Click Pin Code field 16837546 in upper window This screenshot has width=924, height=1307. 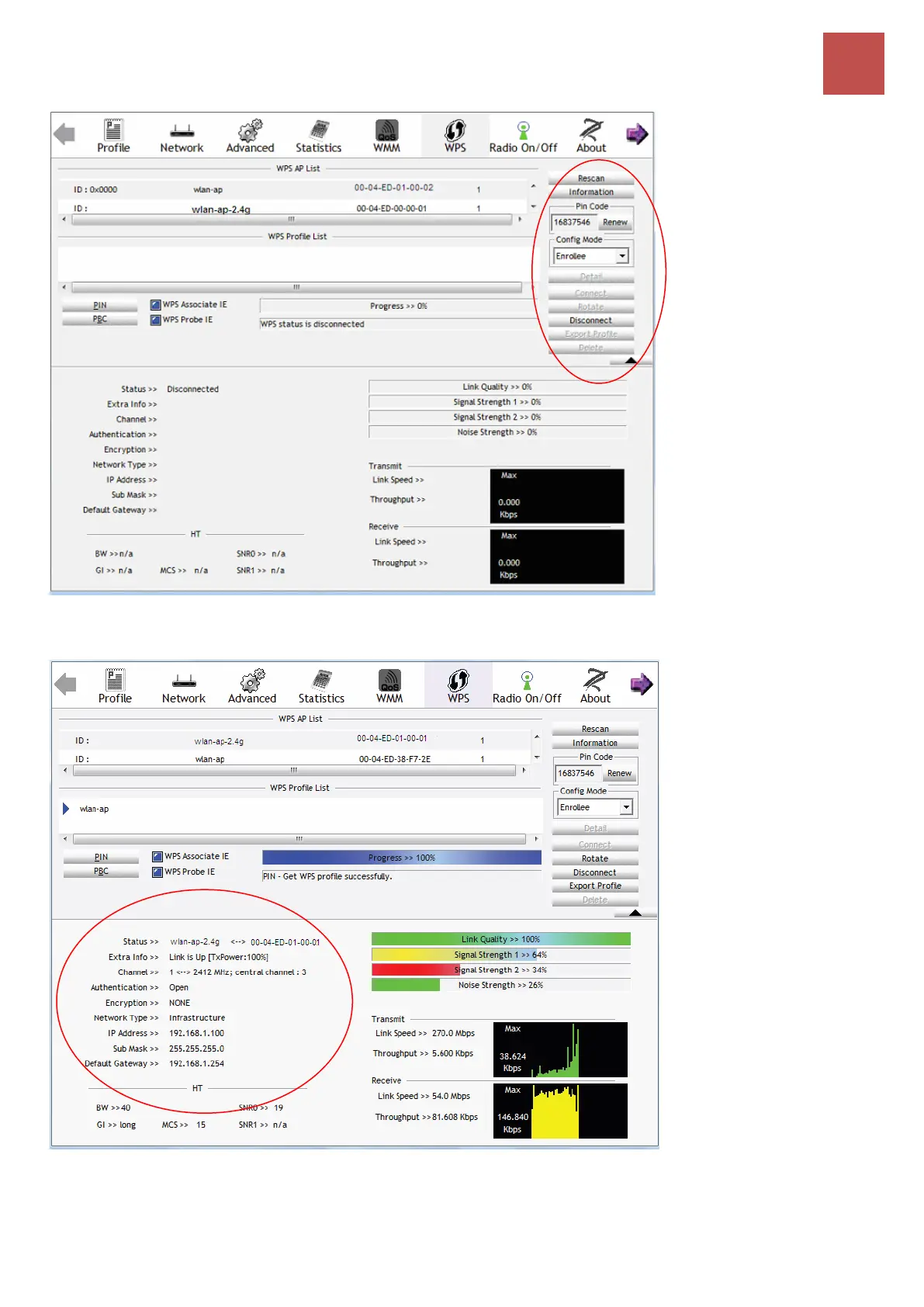[x=573, y=222]
